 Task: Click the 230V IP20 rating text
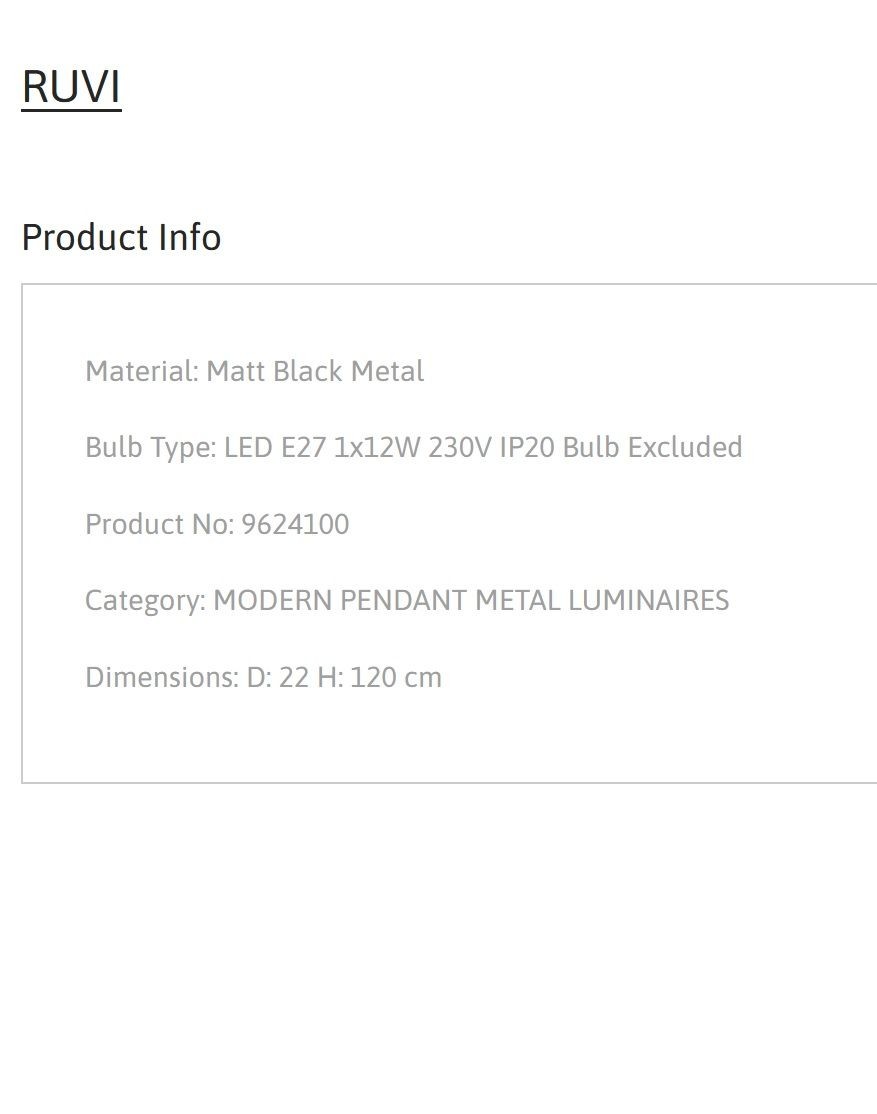click(x=491, y=448)
